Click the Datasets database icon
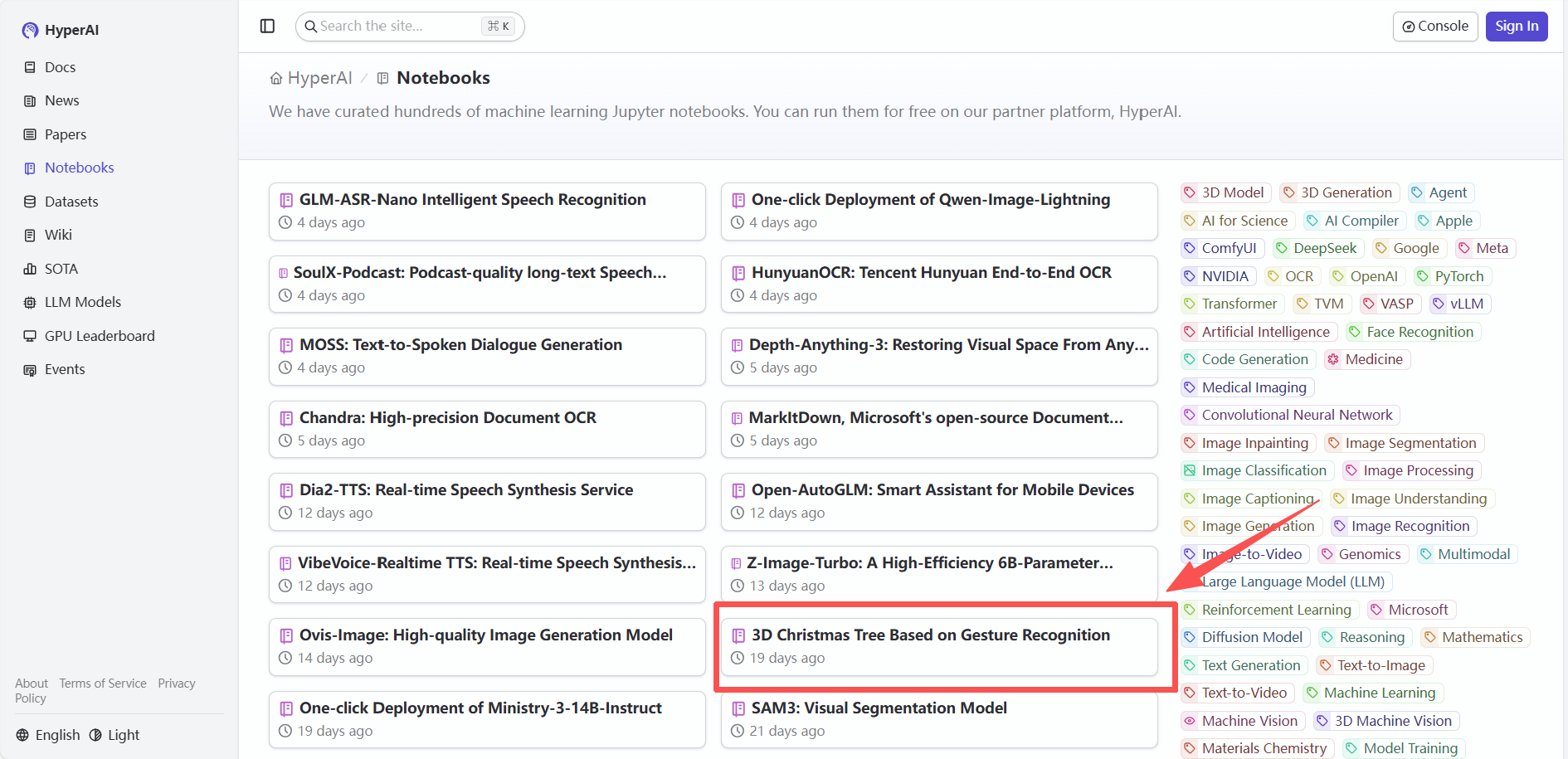The height and width of the screenshot is (759, 1568). click(x=30, y=202)
